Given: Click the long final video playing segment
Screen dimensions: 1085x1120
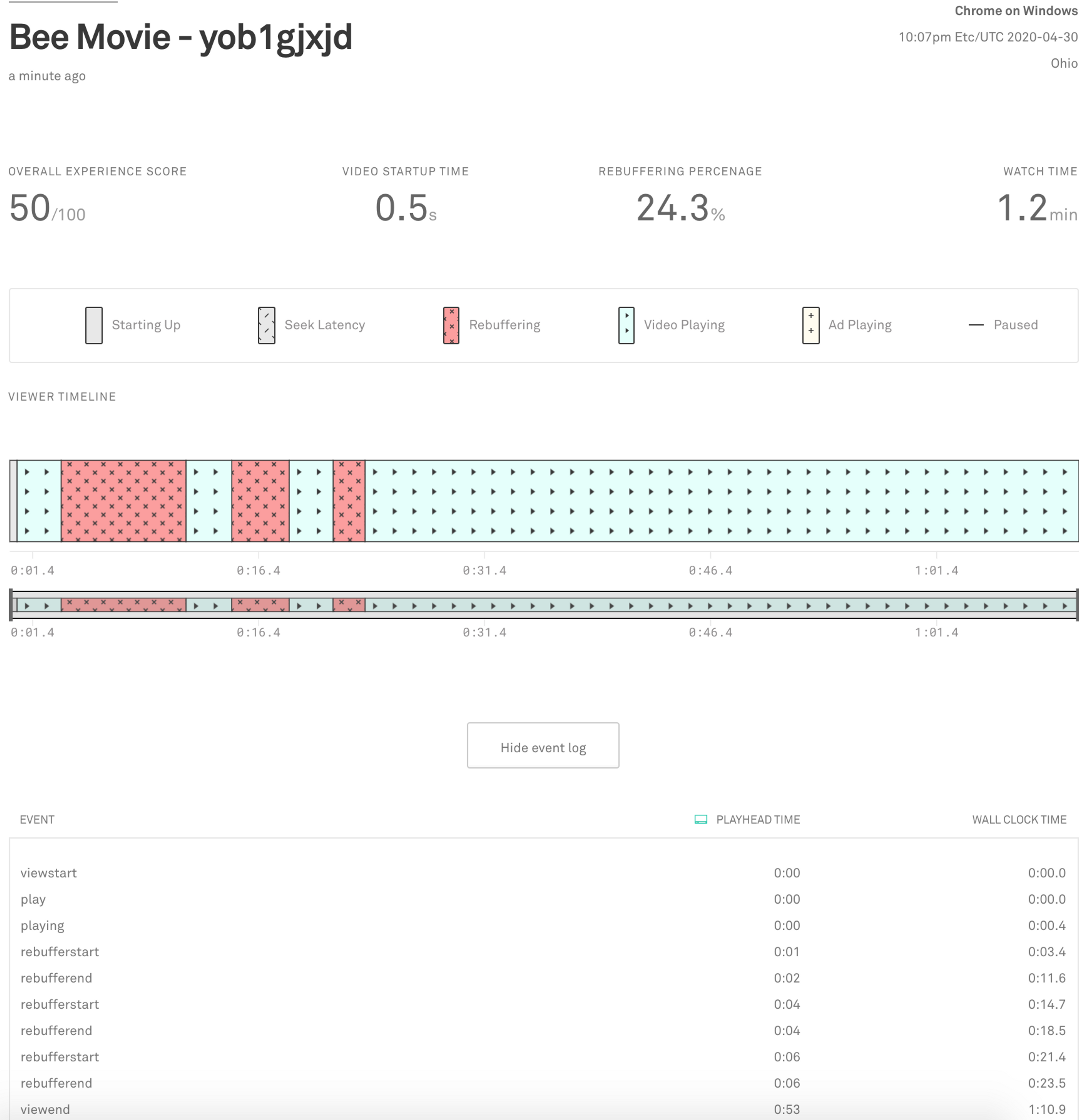Looking at the screenshot, I should coord(722,501).
